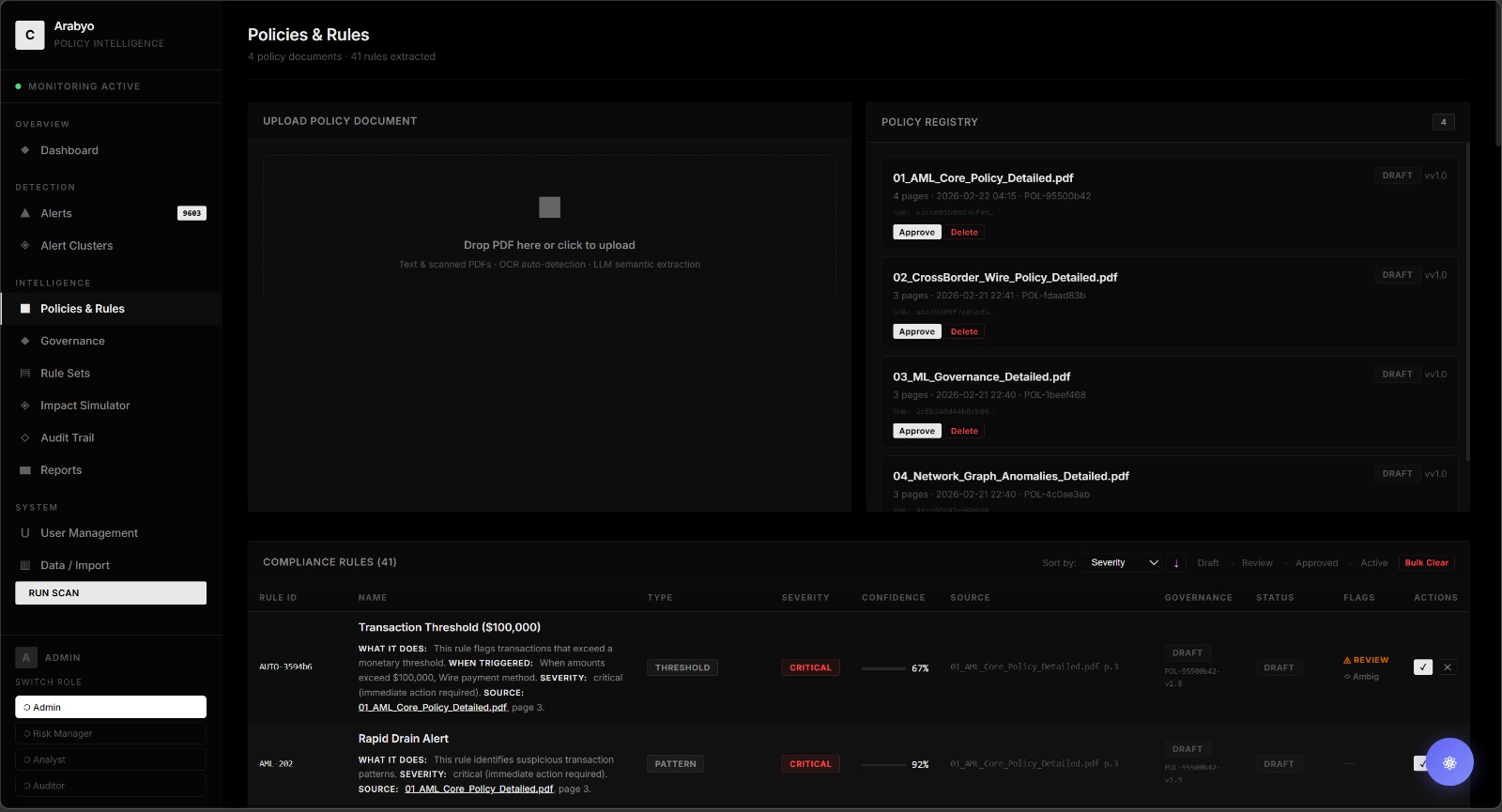Click the registry count badge showing 4

coord(1444,122)
